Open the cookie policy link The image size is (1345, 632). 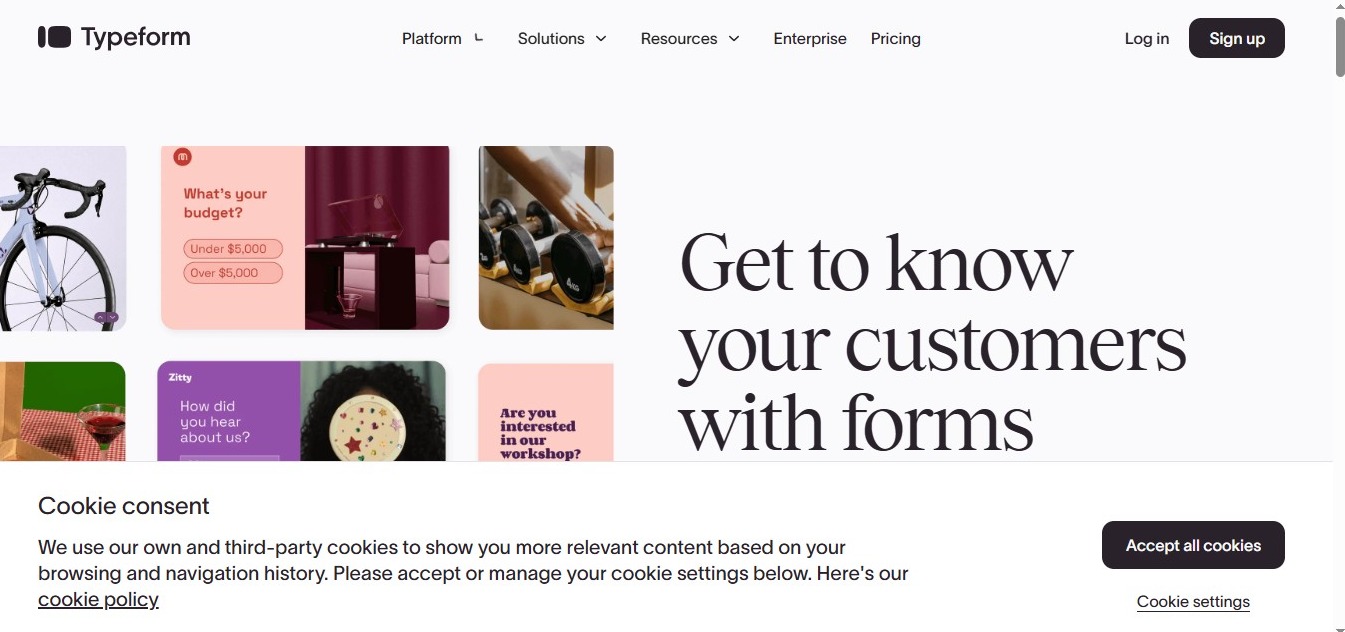[98, 600]
